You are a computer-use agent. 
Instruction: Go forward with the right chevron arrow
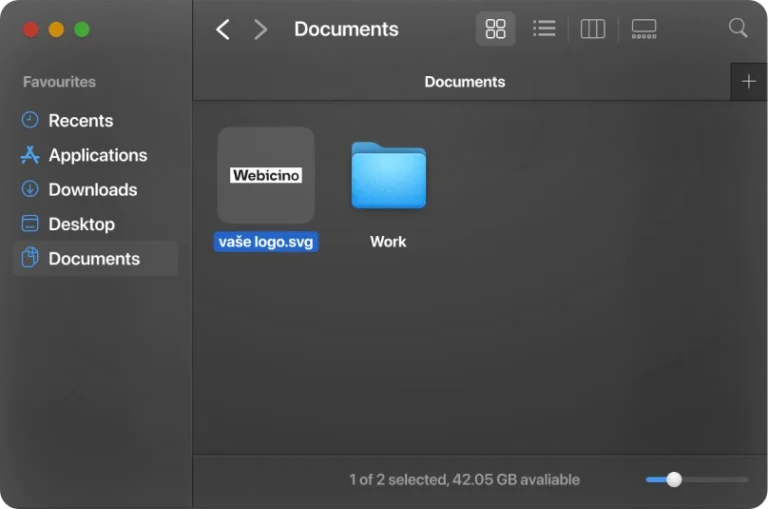(x=261, y=29)
